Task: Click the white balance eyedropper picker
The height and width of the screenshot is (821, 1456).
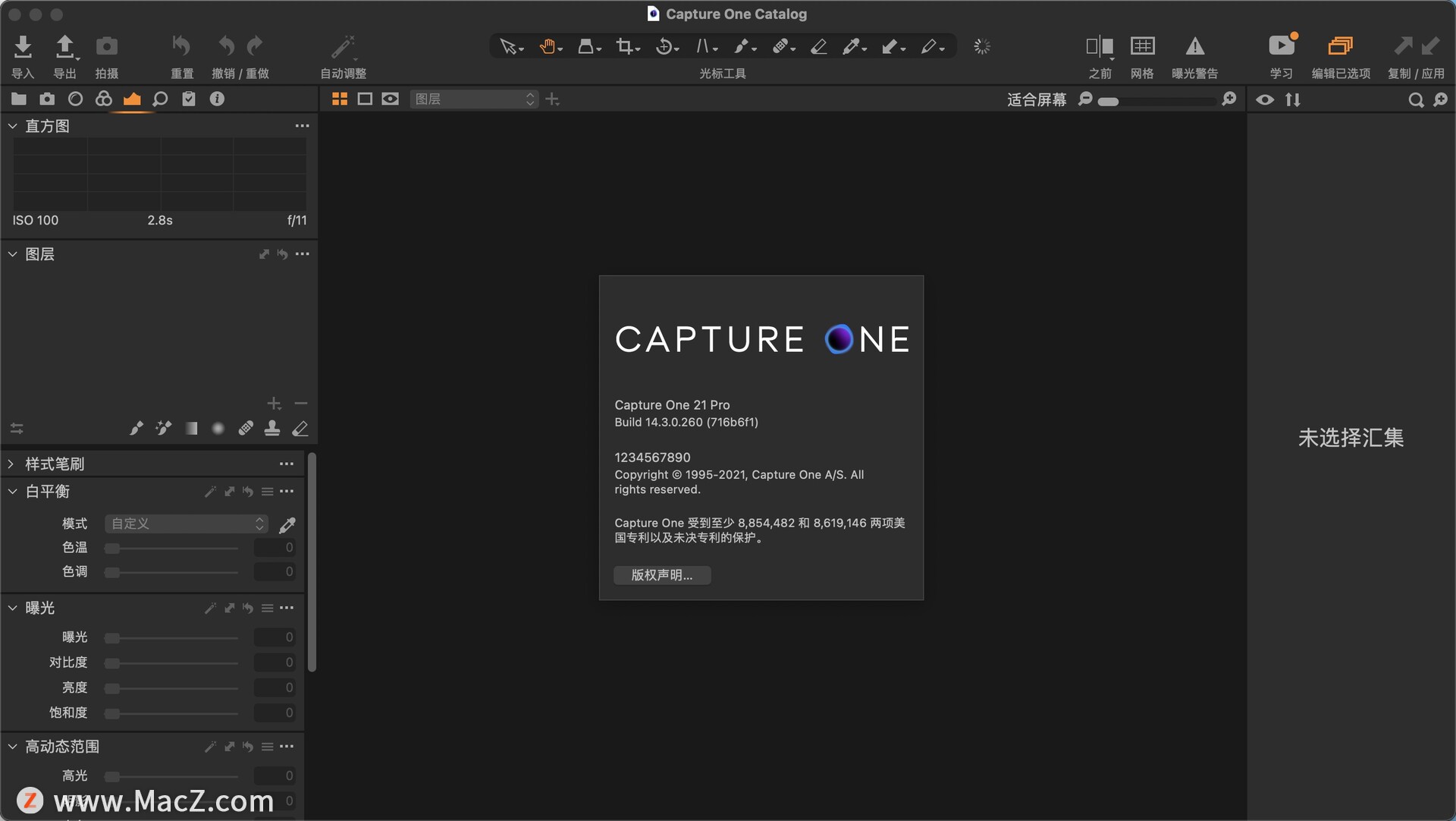Action: 287,524
